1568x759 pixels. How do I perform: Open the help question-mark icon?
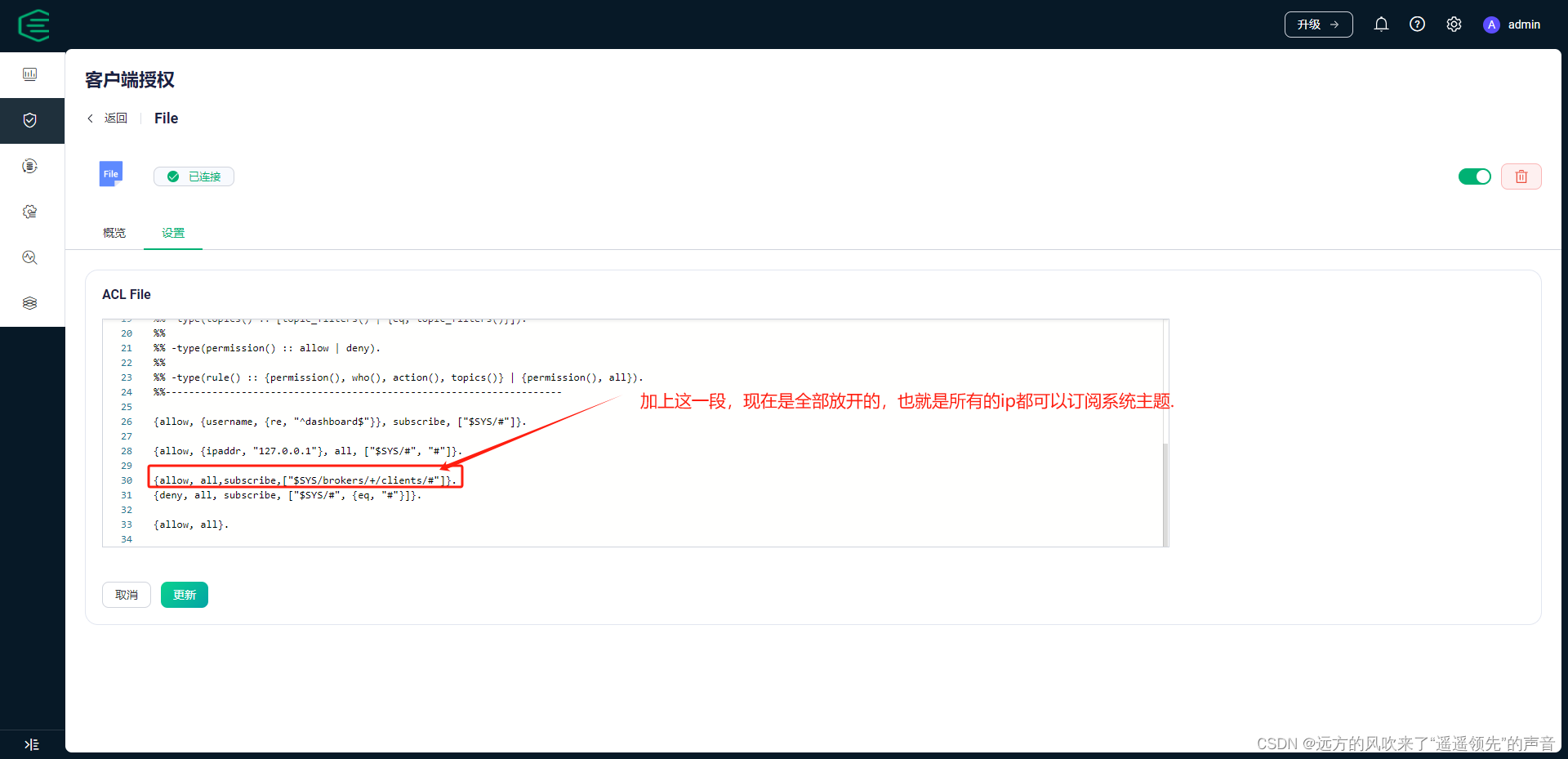point(1418,24)
